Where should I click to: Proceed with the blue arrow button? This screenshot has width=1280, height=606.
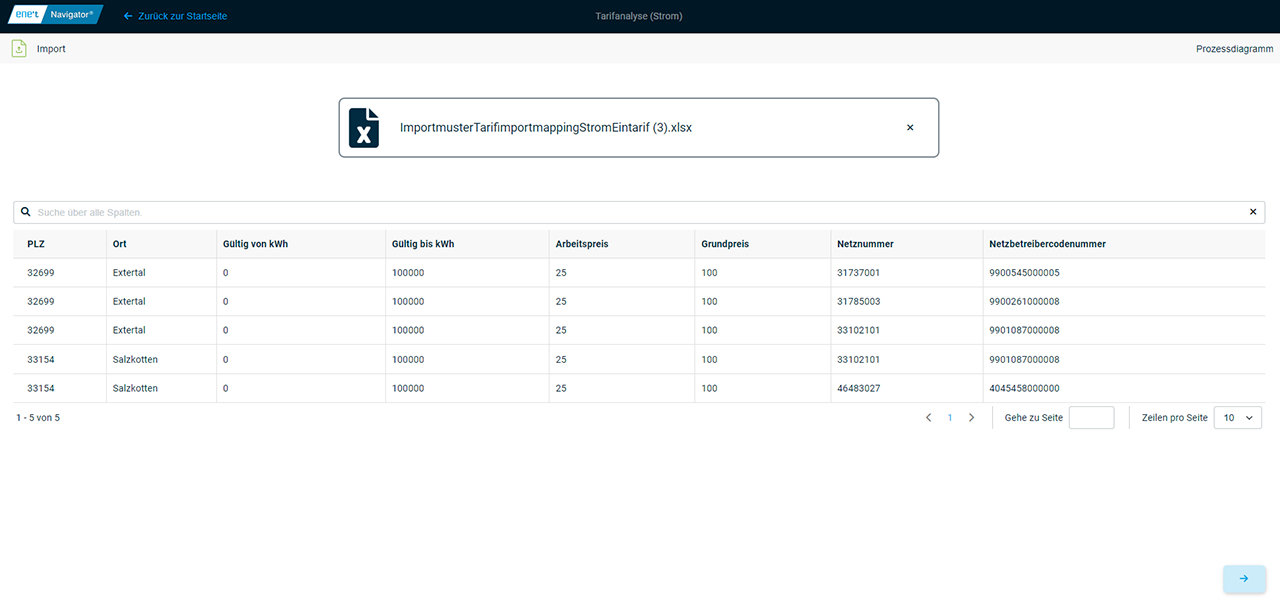click(1244, 579)
